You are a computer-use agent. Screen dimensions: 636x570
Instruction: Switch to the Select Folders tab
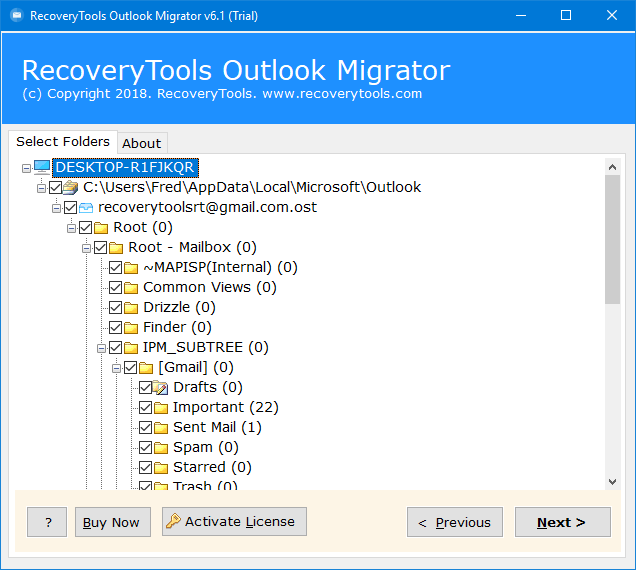click(x=63, y=142)
